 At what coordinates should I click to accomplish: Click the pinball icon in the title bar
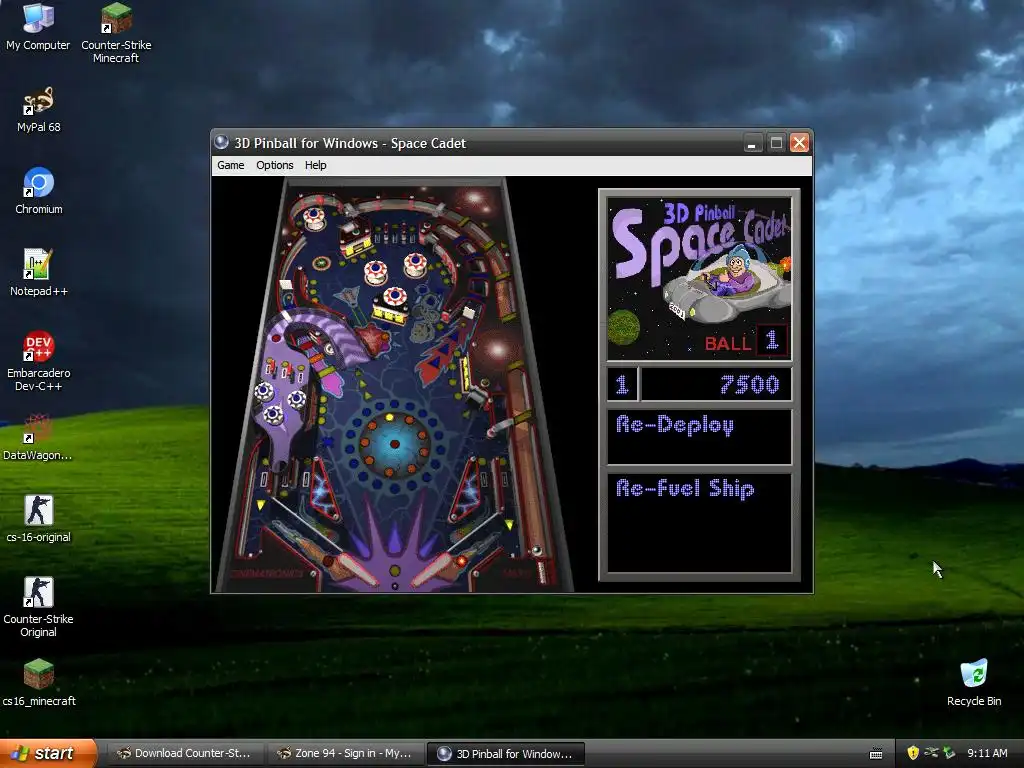pos(222,142)
